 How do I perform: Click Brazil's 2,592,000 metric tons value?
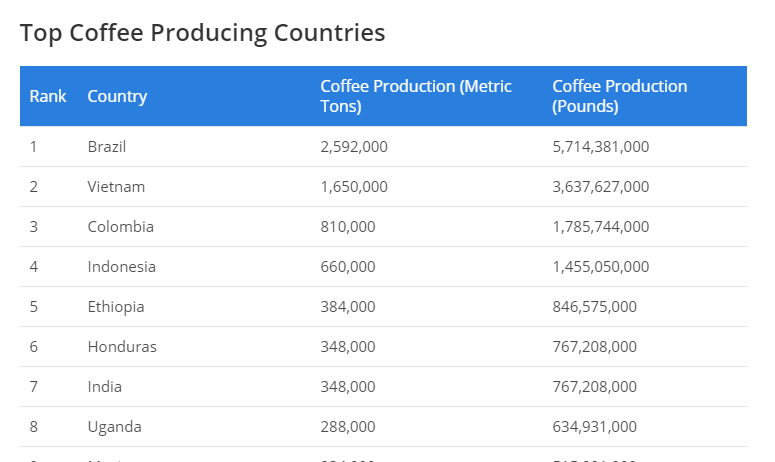(354, 147)
